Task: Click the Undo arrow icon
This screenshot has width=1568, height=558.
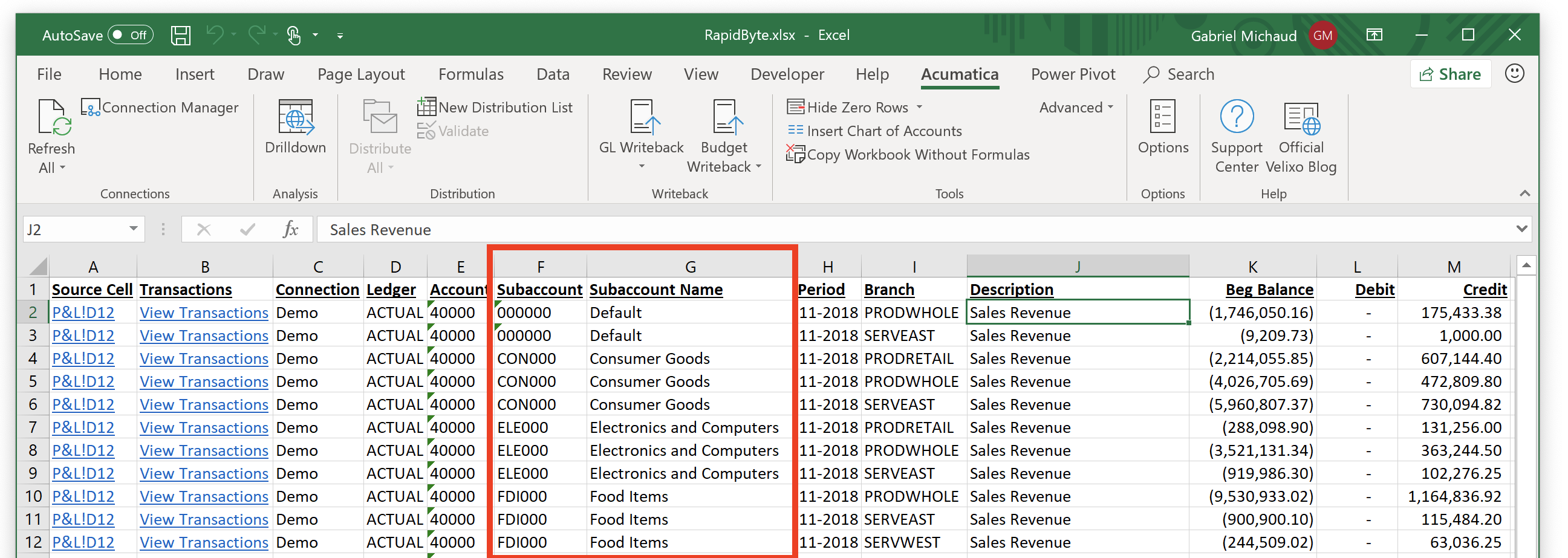Action: pyautogui.click(x=215, y=34)
